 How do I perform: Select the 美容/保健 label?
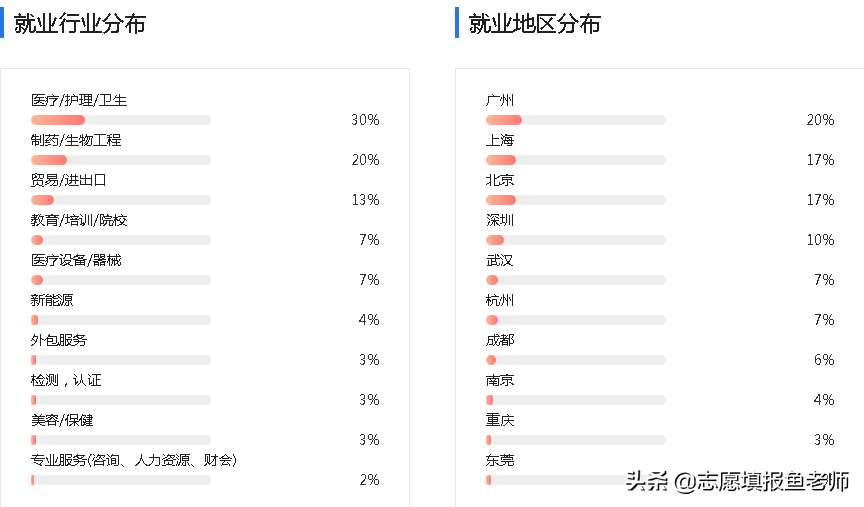[x=62, y=421]
